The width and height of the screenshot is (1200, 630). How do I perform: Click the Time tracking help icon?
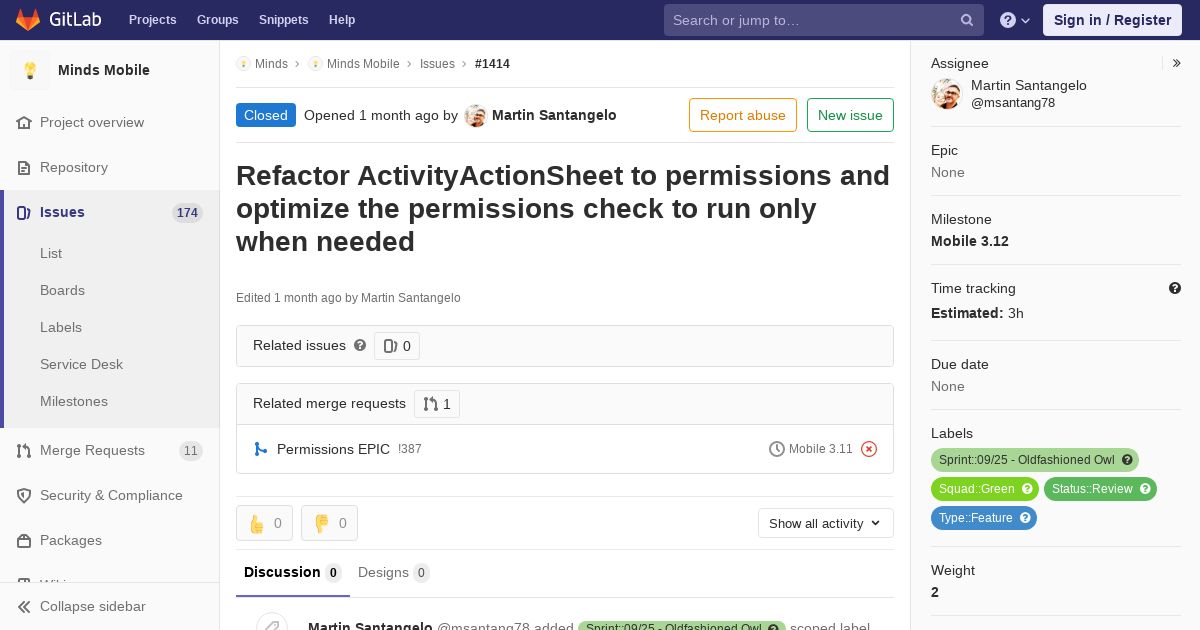coord(1175,288)
